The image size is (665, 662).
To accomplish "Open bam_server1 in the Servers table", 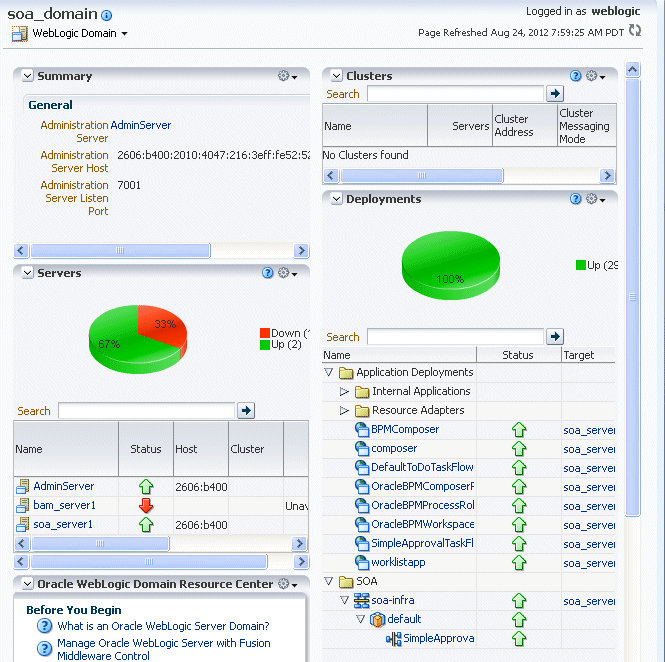I will (x=64, y=505).
